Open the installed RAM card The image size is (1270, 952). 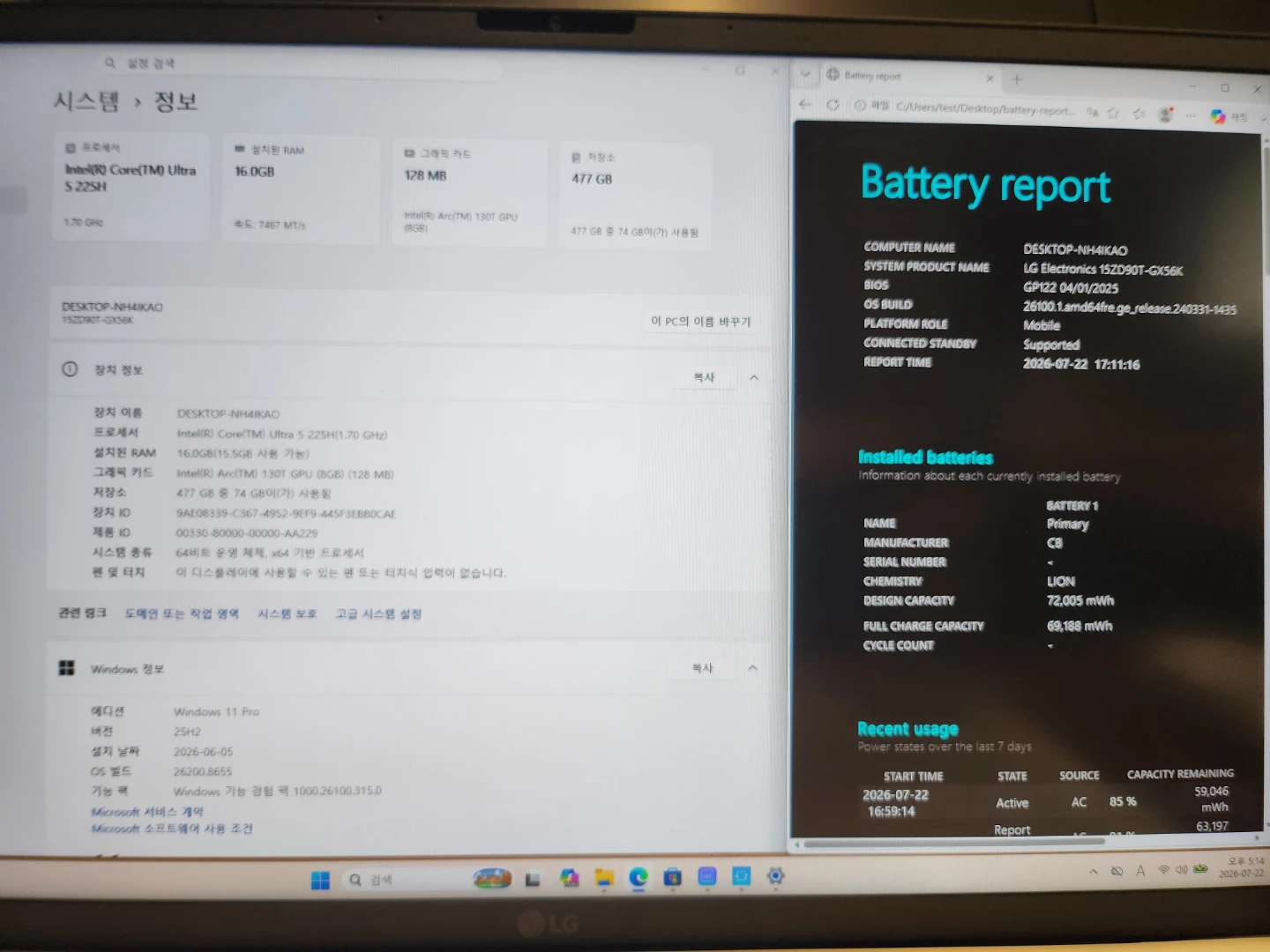(301, 188)
